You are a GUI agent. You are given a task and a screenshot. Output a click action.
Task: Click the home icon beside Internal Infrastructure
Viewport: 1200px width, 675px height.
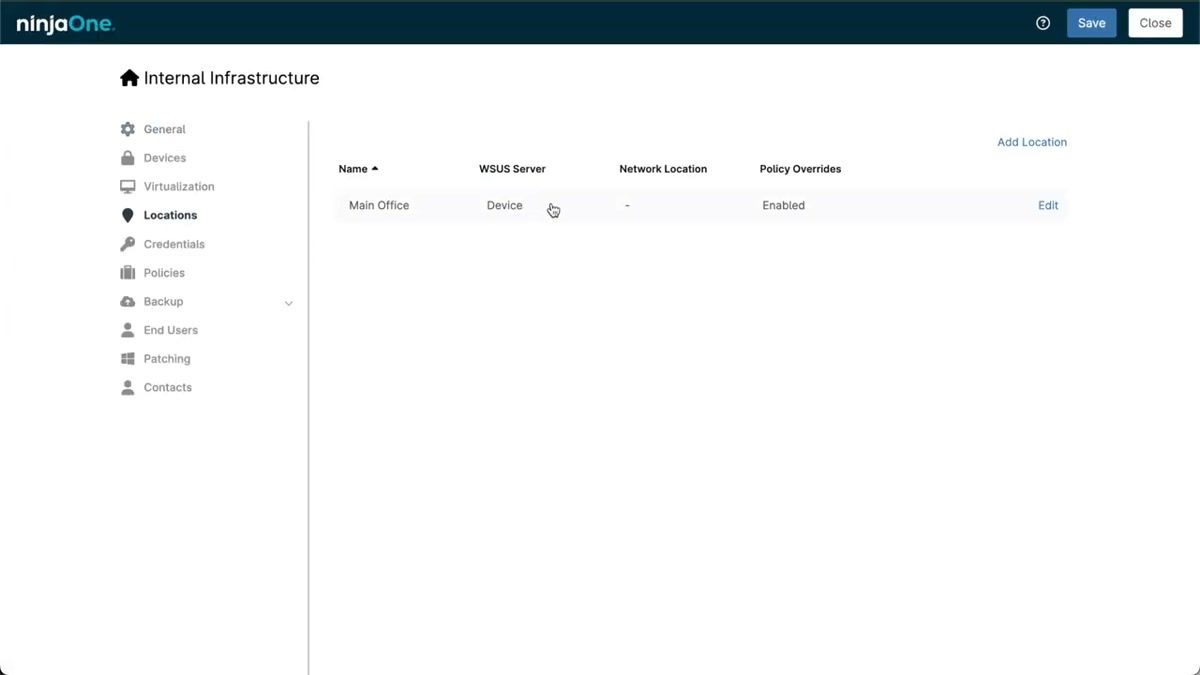point(130,76)
